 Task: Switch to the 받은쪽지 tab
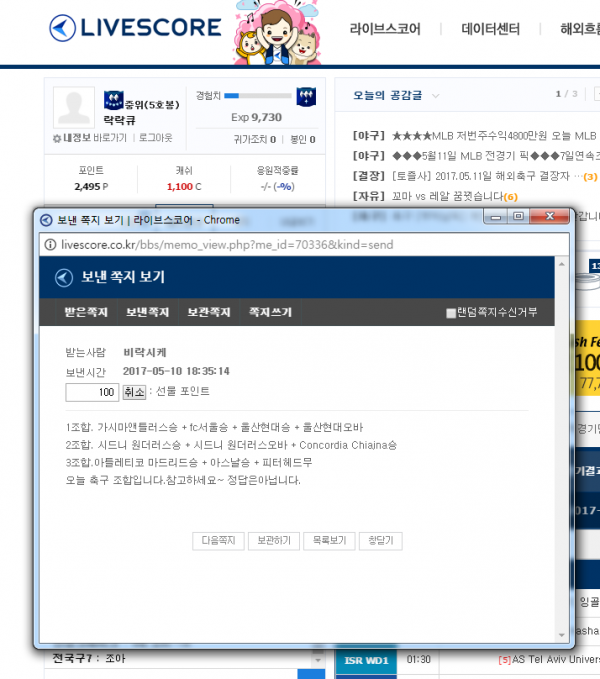[x=86, y=312]
